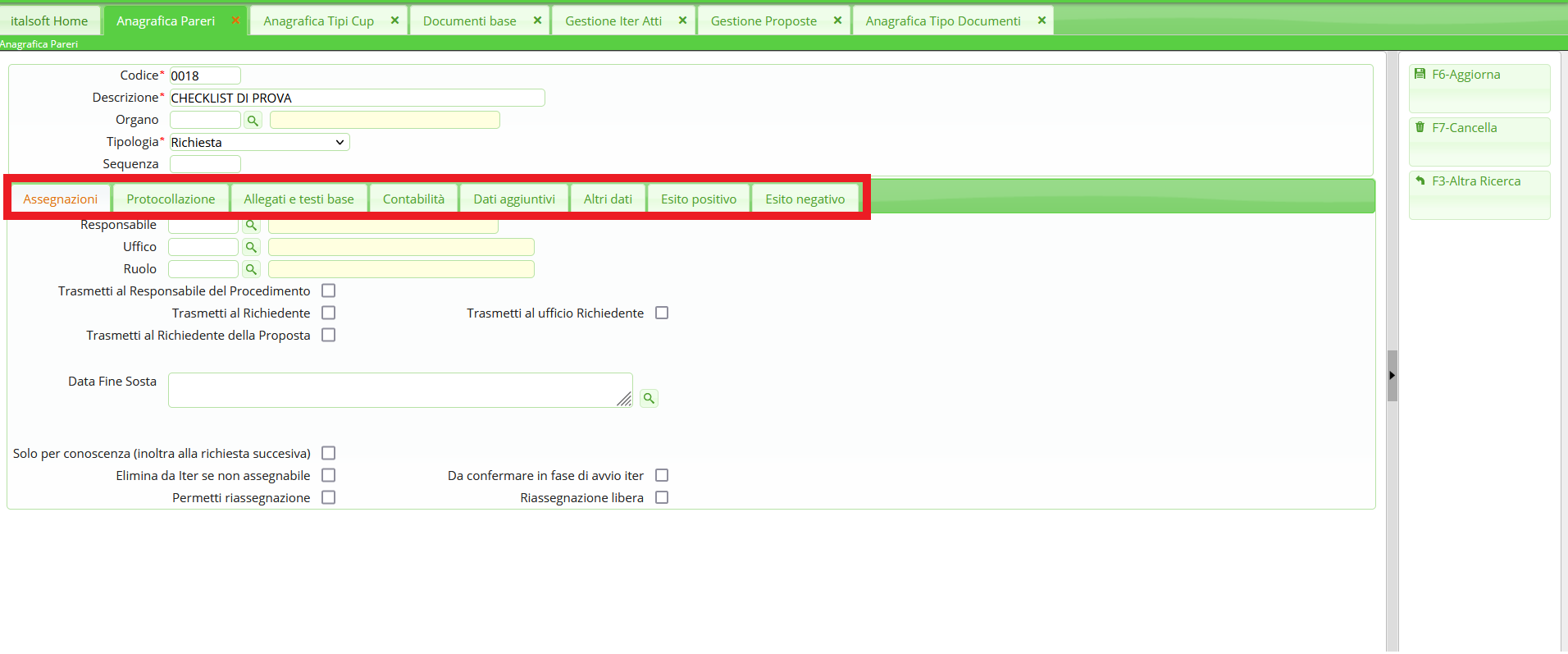Click the Ruolo lookup magnifier icon
The image size is (1568, 654).
tap(251, 269)
